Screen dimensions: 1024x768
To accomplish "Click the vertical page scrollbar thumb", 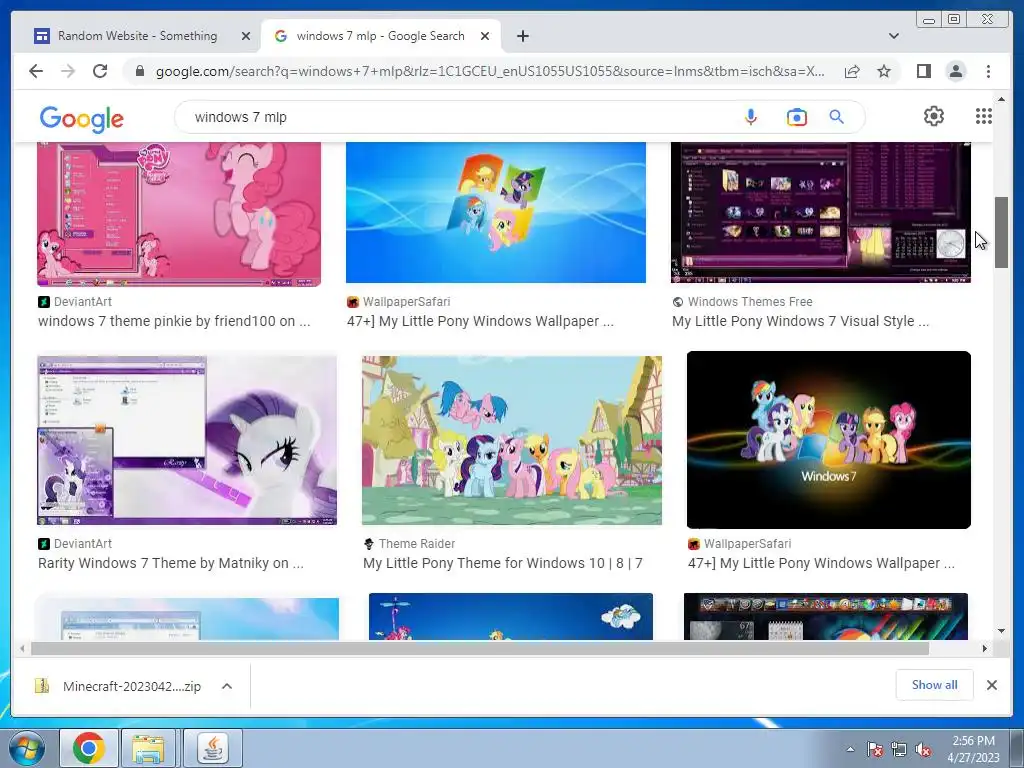I will [x=1001, y=232].
